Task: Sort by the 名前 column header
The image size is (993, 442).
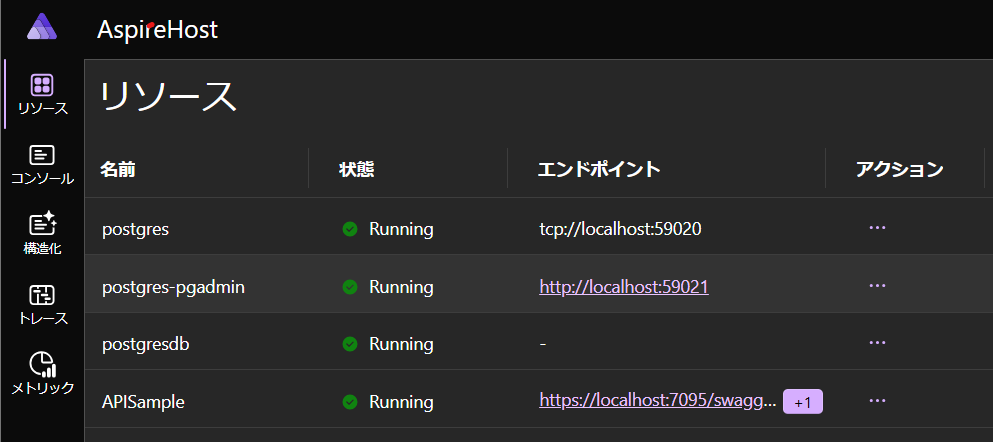Action: pyautogui.click(x=118, y=169)
